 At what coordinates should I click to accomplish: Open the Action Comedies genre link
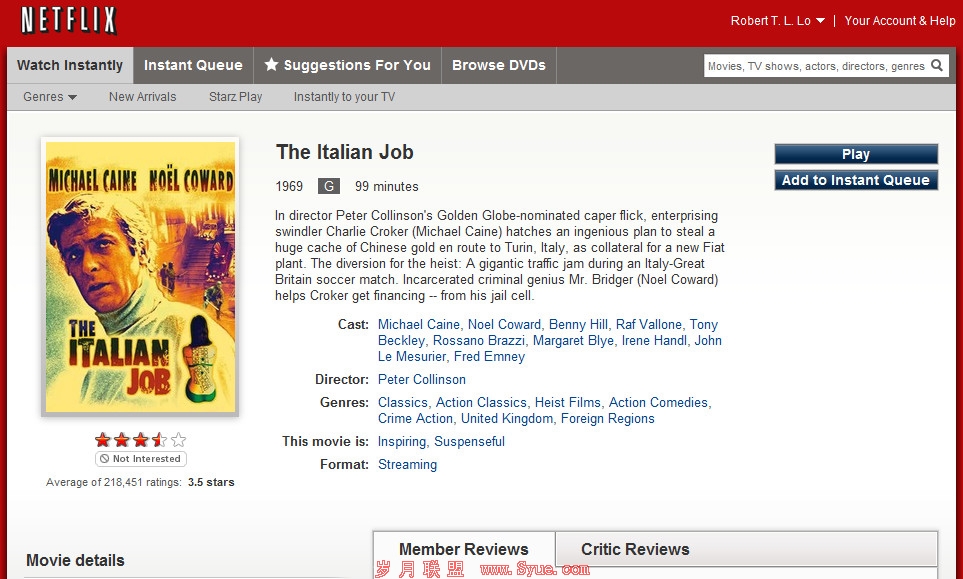pos(658,402)
